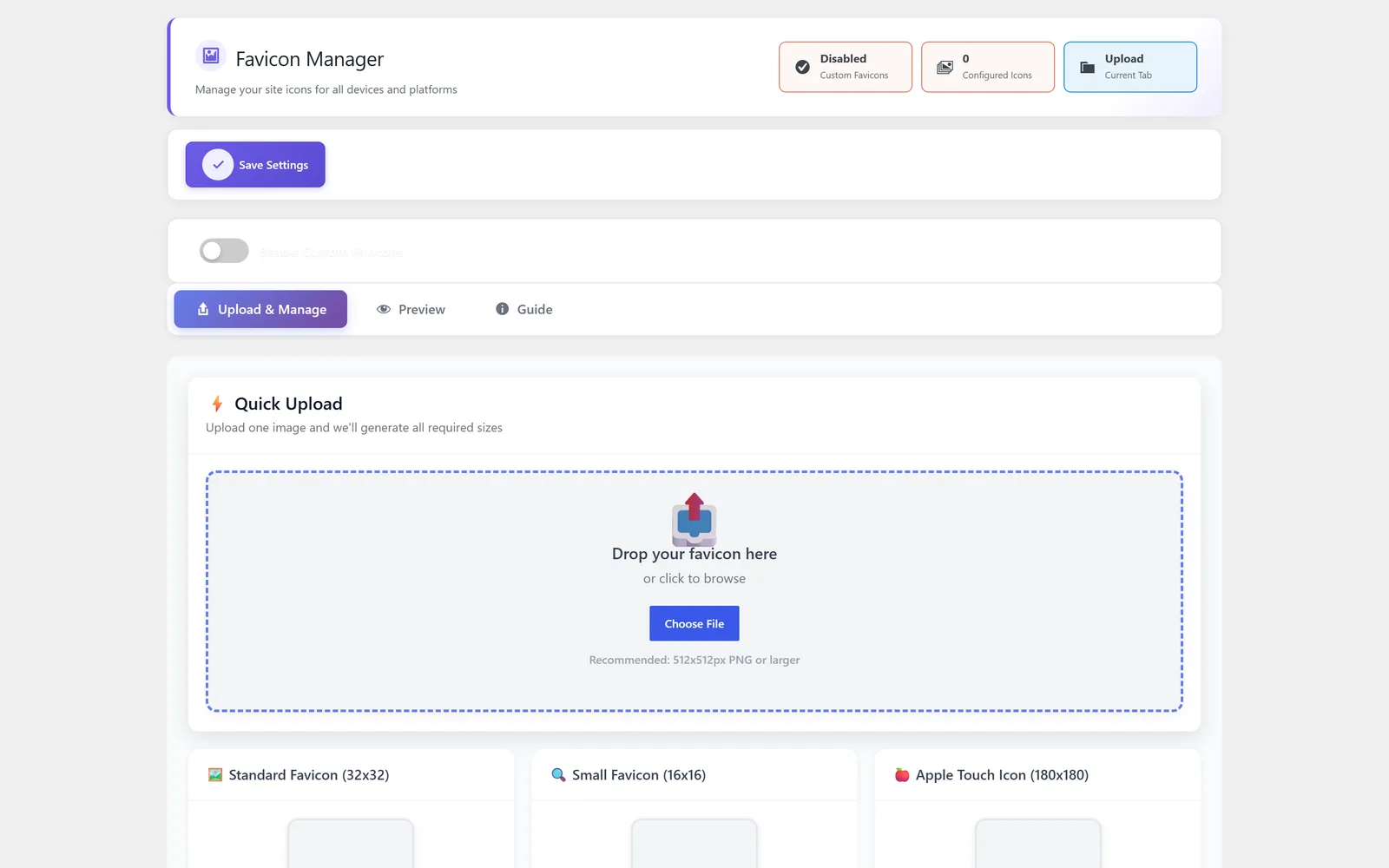Select the Upload & Manage tab
The height and width of the screenshot is (868, 1389).
click(x=260, y=309)
